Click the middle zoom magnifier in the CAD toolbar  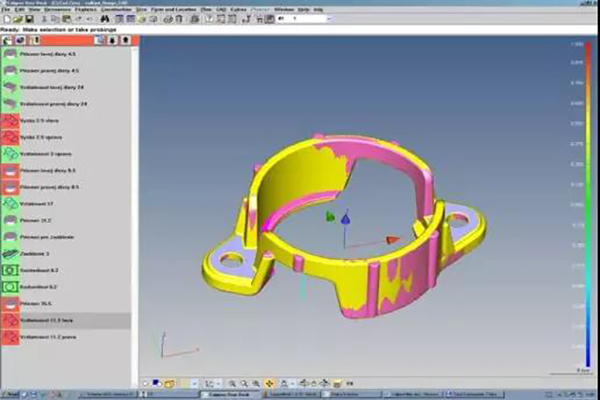[244, 384]
